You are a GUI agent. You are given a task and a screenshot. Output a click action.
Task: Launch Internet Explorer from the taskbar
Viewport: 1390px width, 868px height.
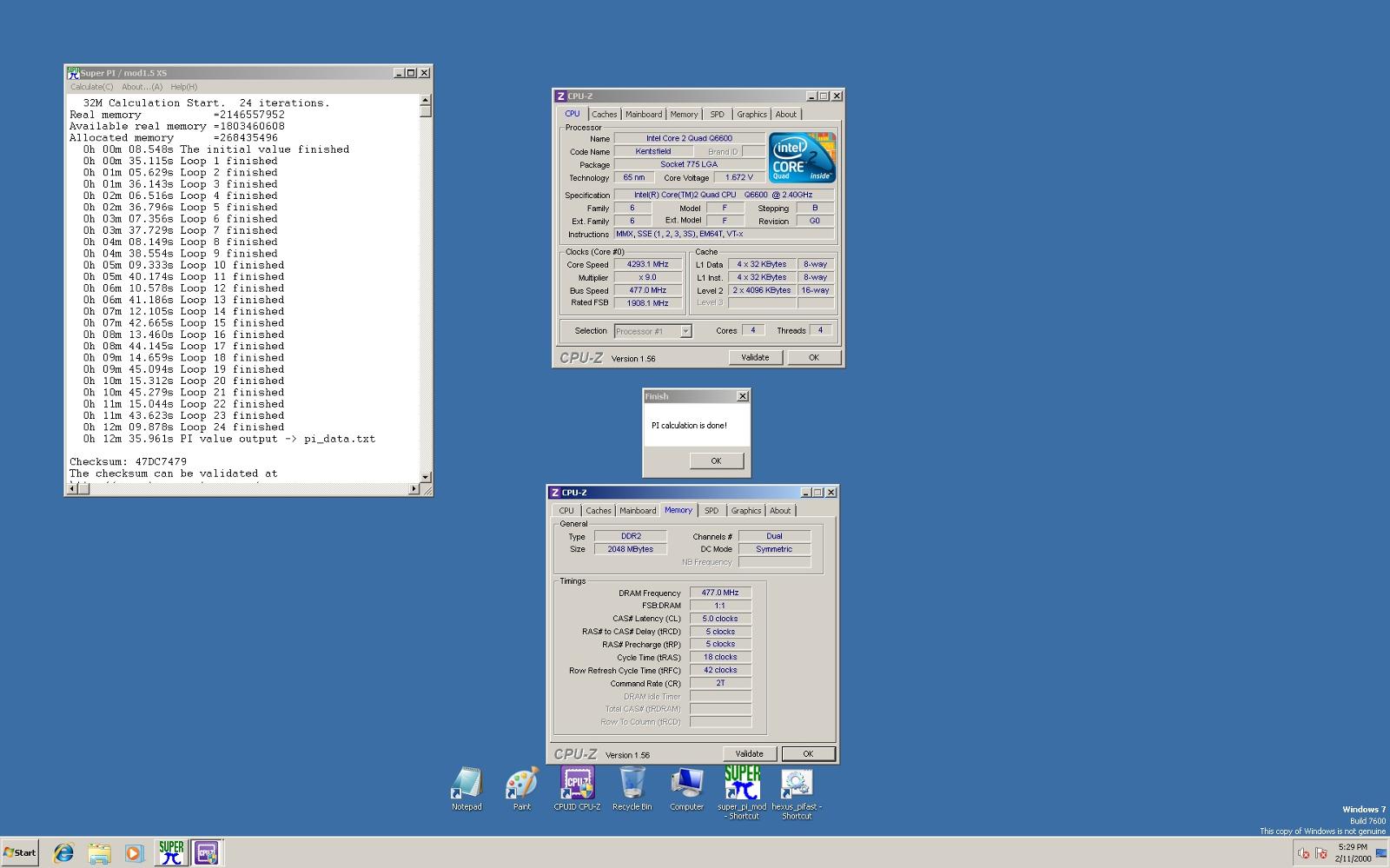pyautogui.click(x=63, y=853)
